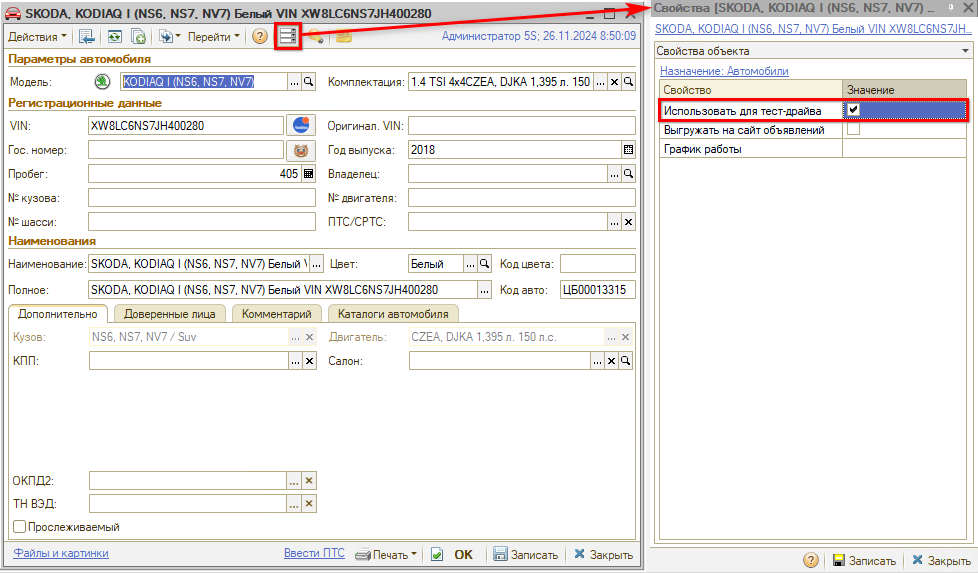Clear the Комплектация field
Image resolution: width=978 pixels, height=573 pixels.
pyautogui.click(x=614, y=82)
